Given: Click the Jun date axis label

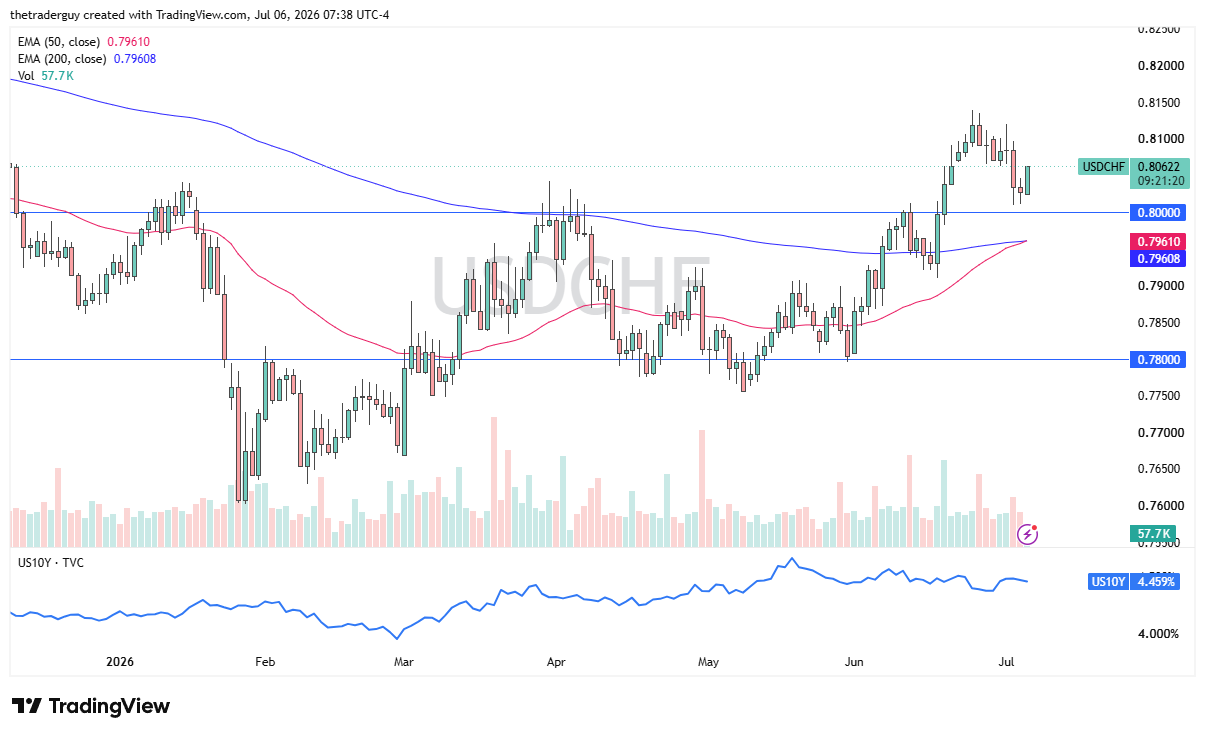Looking at the screenshot, I should coord(854,662).
